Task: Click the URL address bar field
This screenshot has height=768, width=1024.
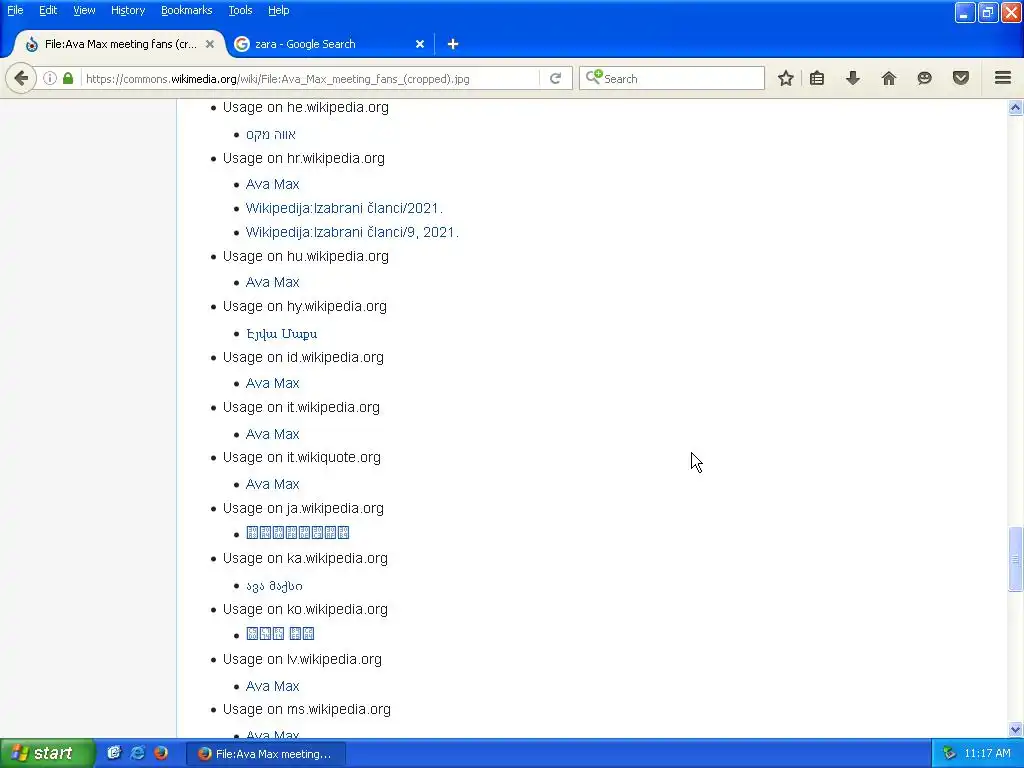Action: [x=310, y=78]
